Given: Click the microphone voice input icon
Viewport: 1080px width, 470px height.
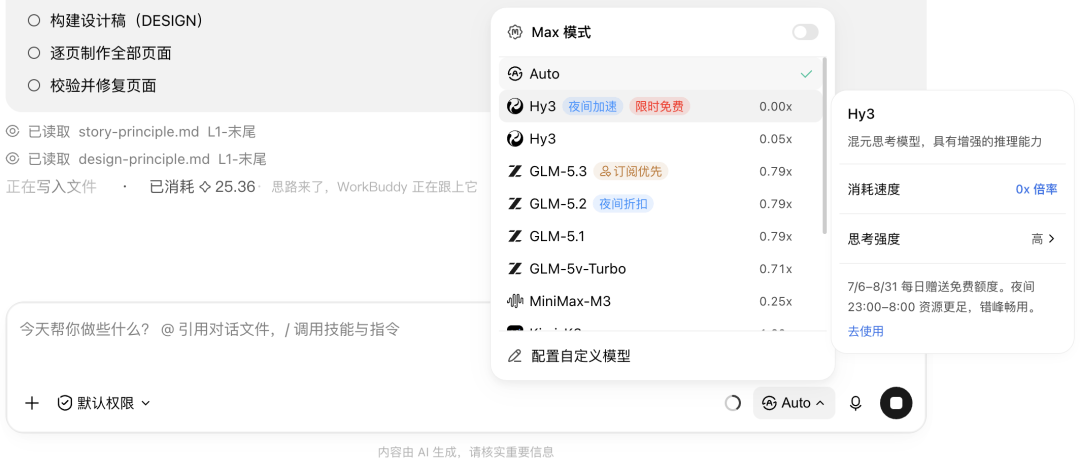Looking at the screenshot, I should point(855,403).
